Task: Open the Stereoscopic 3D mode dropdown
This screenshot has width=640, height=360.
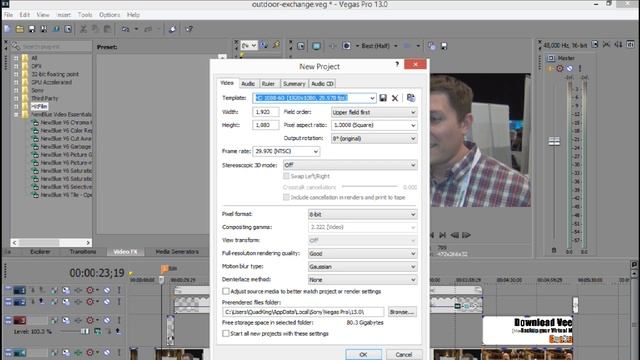Action: coord(413,165)
